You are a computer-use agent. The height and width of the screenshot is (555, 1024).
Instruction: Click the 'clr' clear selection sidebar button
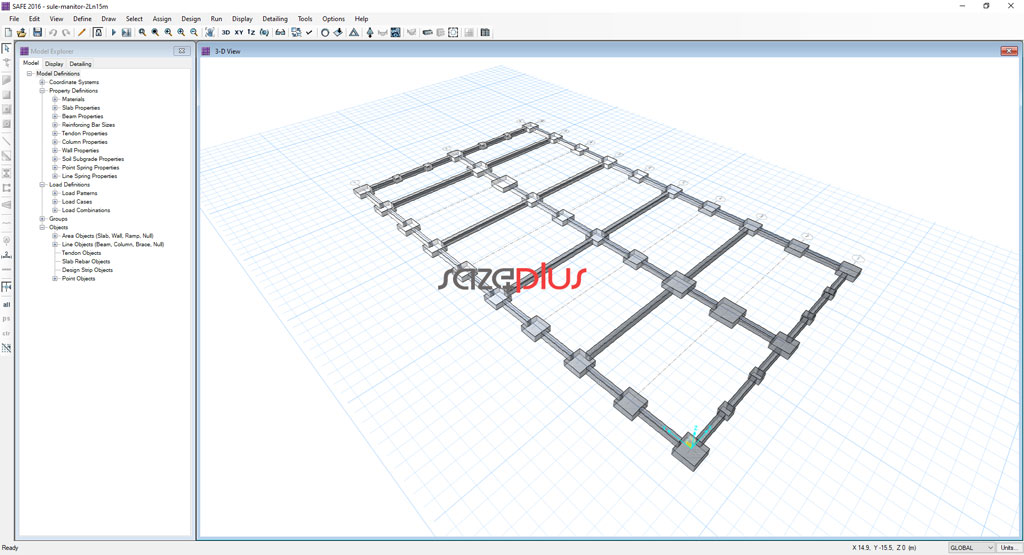(7, 333)
